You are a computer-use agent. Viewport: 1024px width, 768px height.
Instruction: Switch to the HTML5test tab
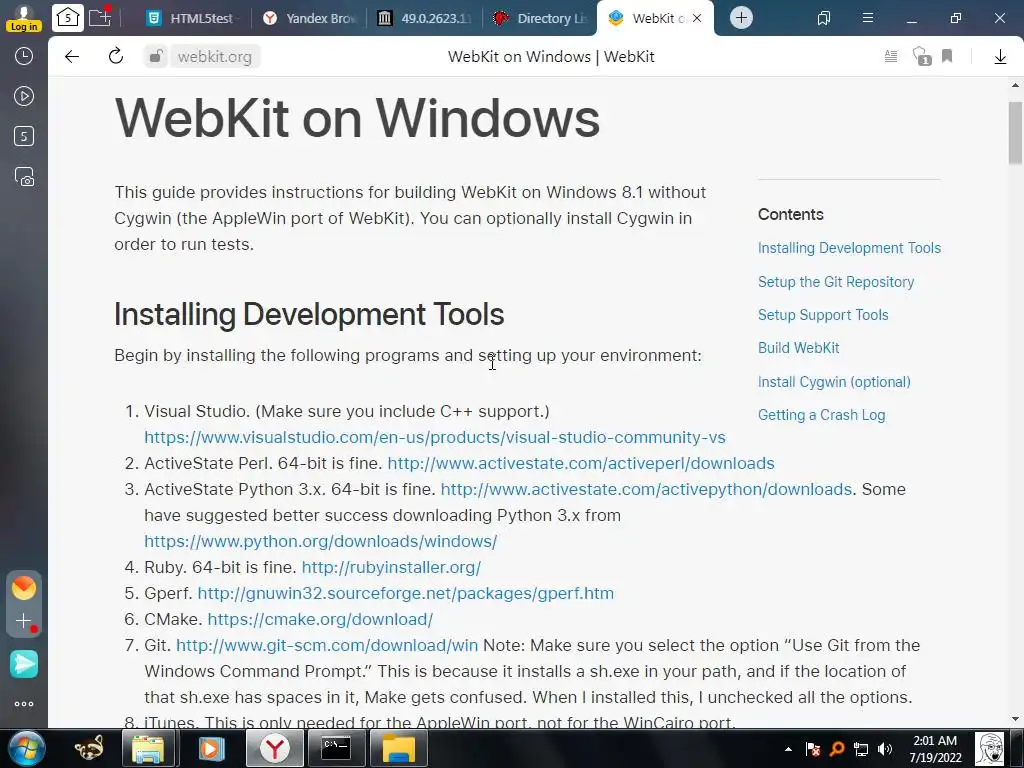pos(191,18)
